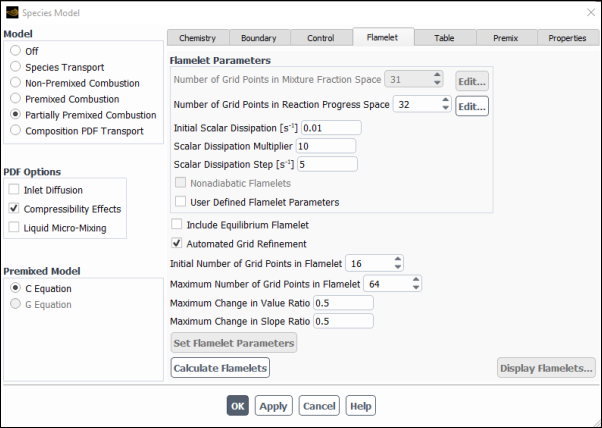Viewport: 602px width, 428px height.
Task: Close the Species Model dialog
Action: [591, 13]
